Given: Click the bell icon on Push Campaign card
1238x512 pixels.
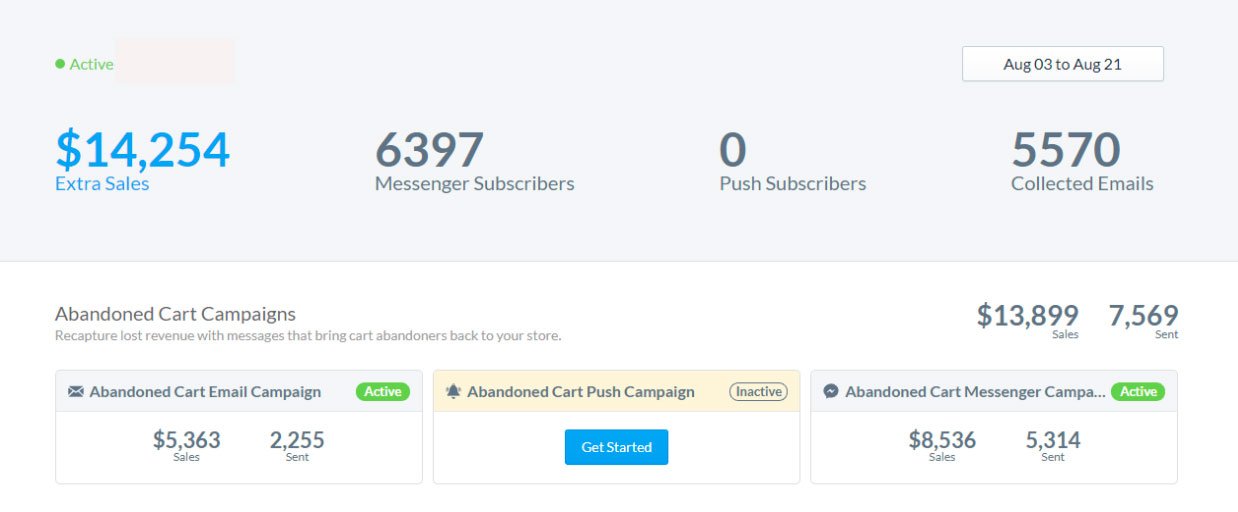Looking at the screenshot, I should coord(454,392).
